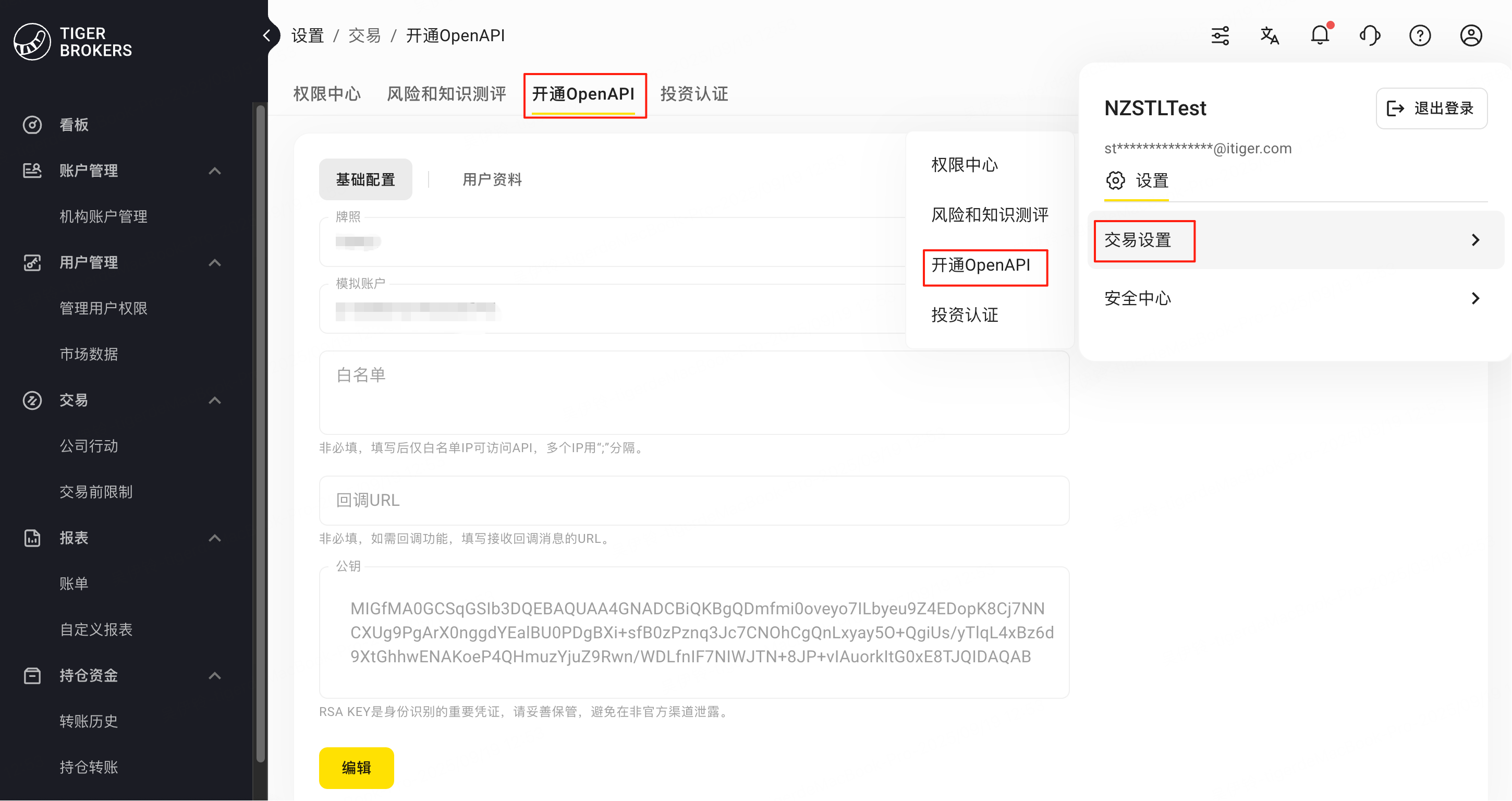Click the gear icon beside 设置

tap(1115, 180)
